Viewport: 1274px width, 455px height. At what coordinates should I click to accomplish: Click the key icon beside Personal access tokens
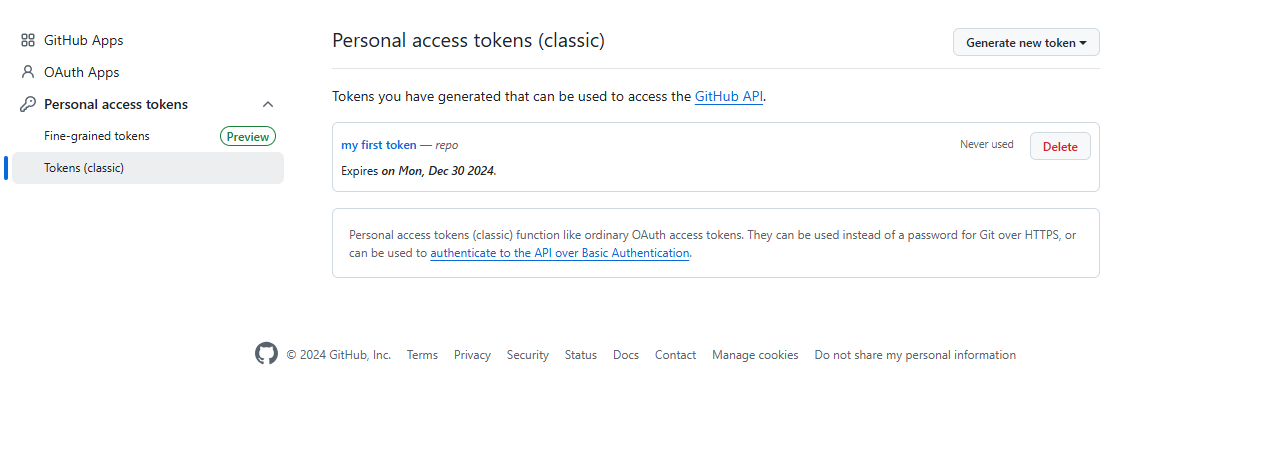[28, 104]
